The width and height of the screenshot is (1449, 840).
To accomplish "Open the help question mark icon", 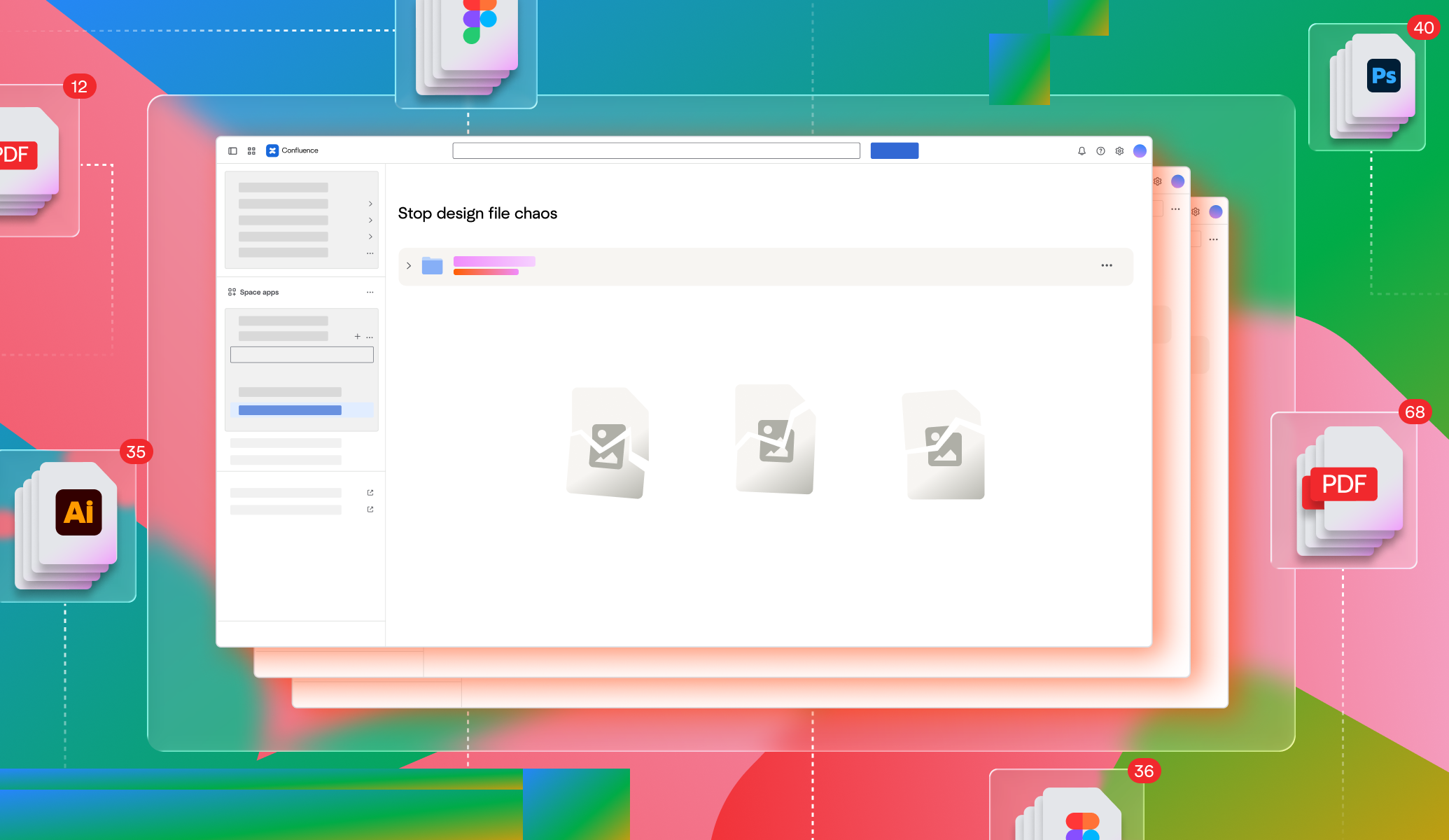I will [x=1100, y=150].
